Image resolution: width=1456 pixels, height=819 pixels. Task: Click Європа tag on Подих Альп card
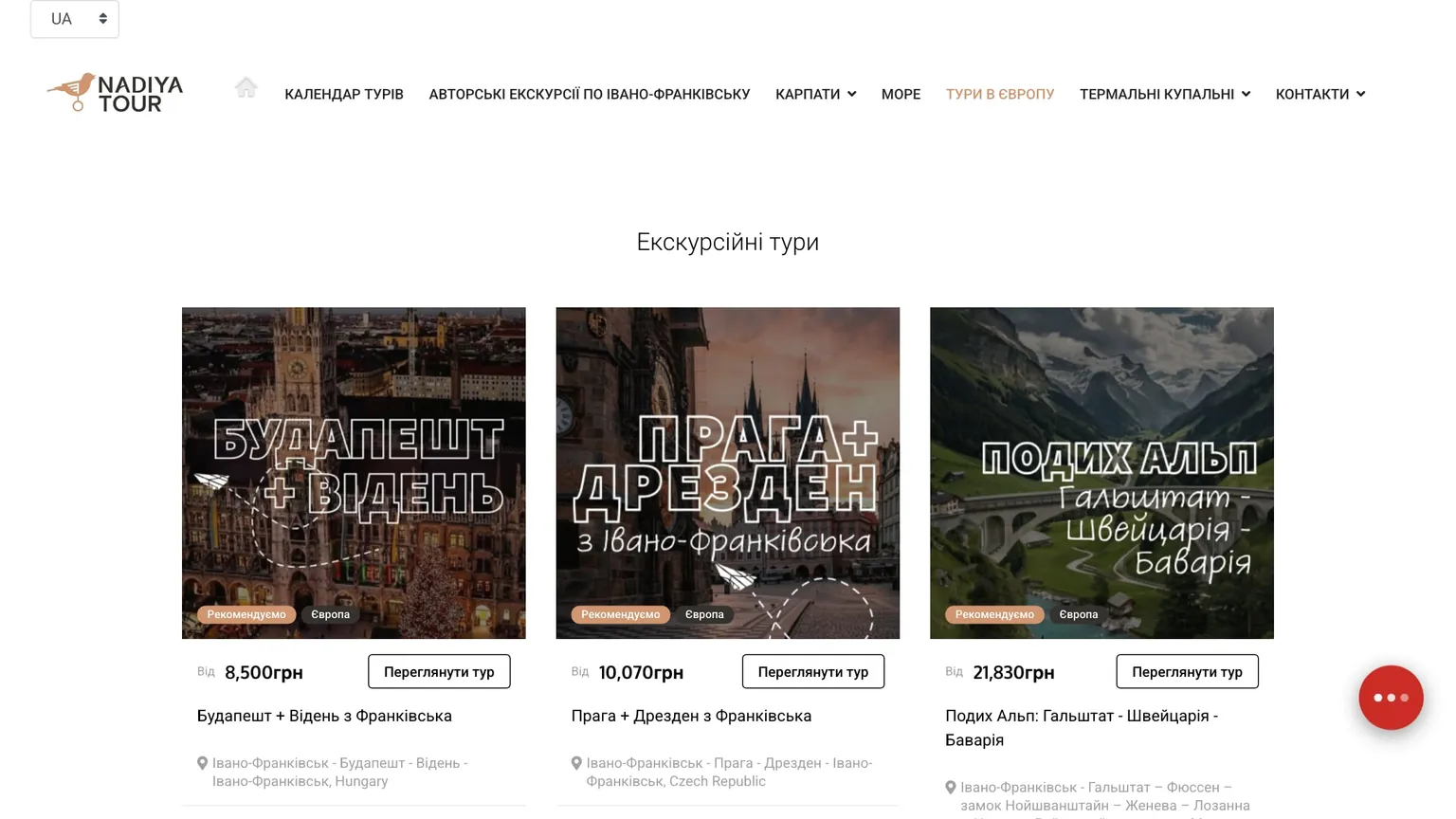pos(1079,614)
